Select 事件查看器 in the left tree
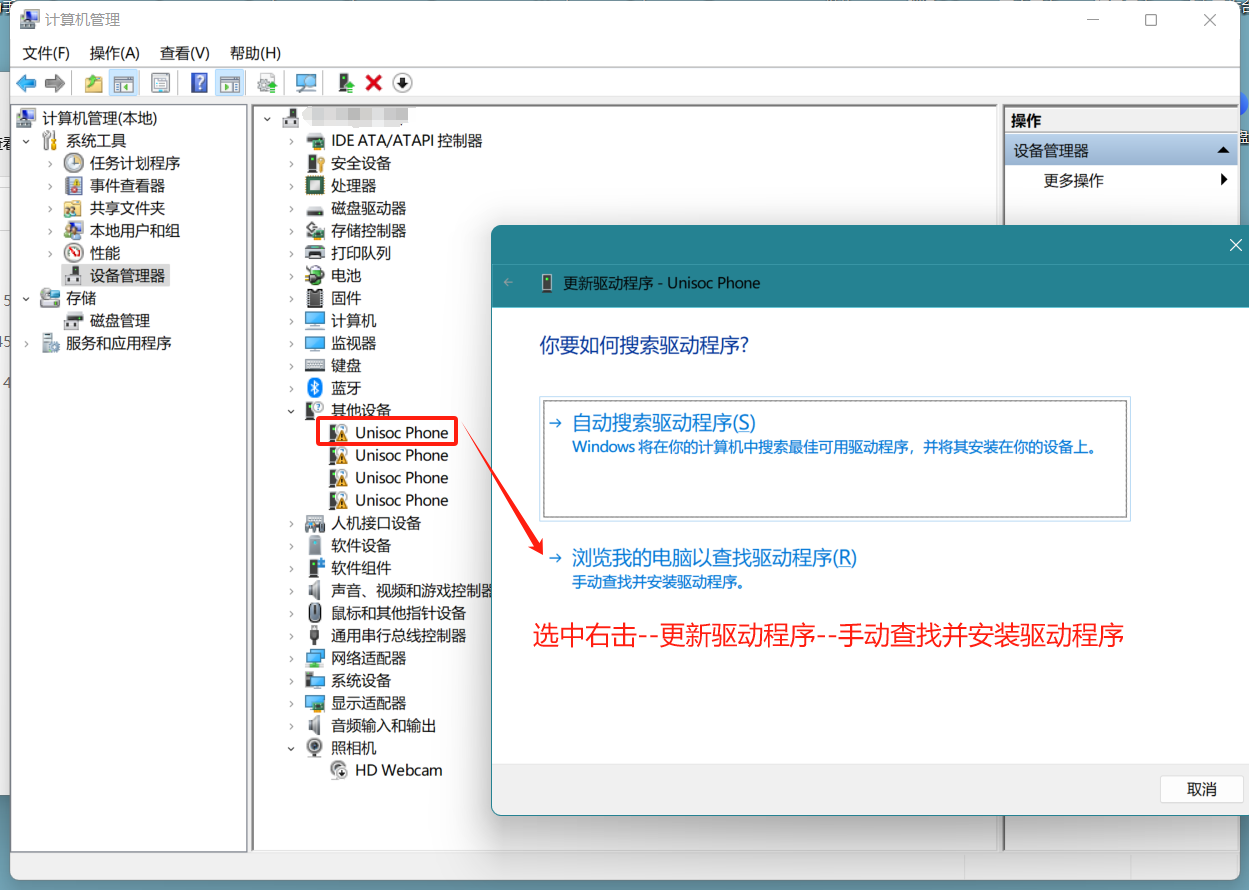Viewport: 1249px width, 890px height. point(127,186)
